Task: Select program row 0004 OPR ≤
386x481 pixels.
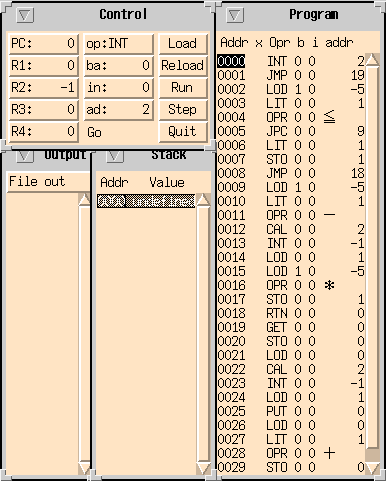Action: click(x=291, y=117)
